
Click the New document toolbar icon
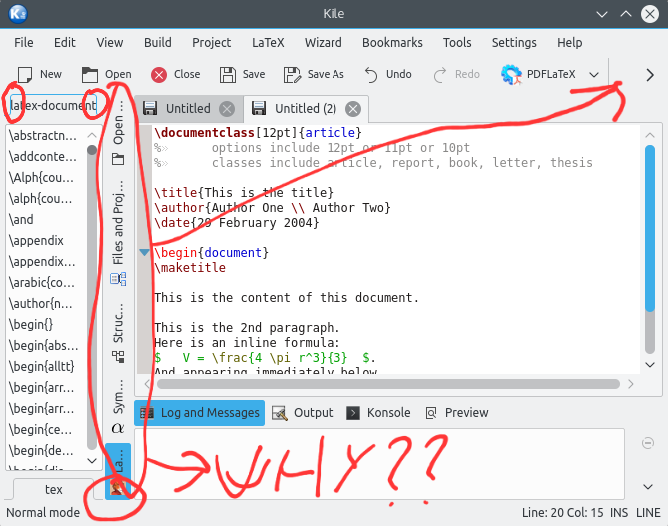pos(24,75)
